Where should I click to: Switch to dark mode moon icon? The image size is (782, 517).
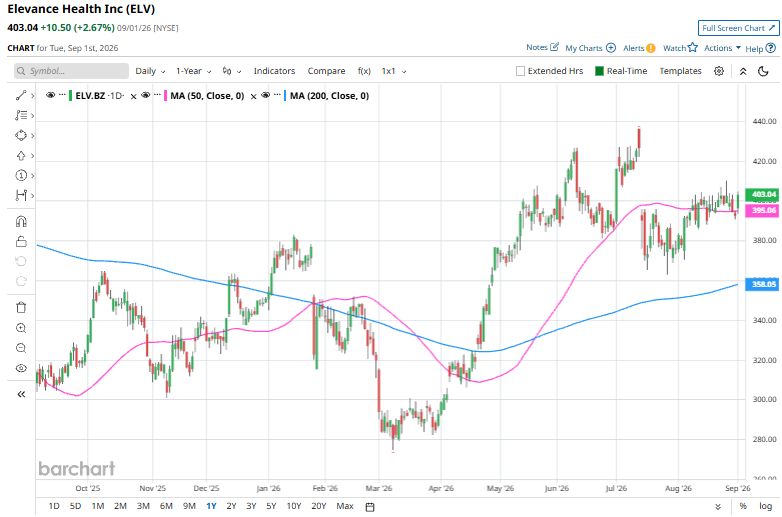(x=763, y=71)
